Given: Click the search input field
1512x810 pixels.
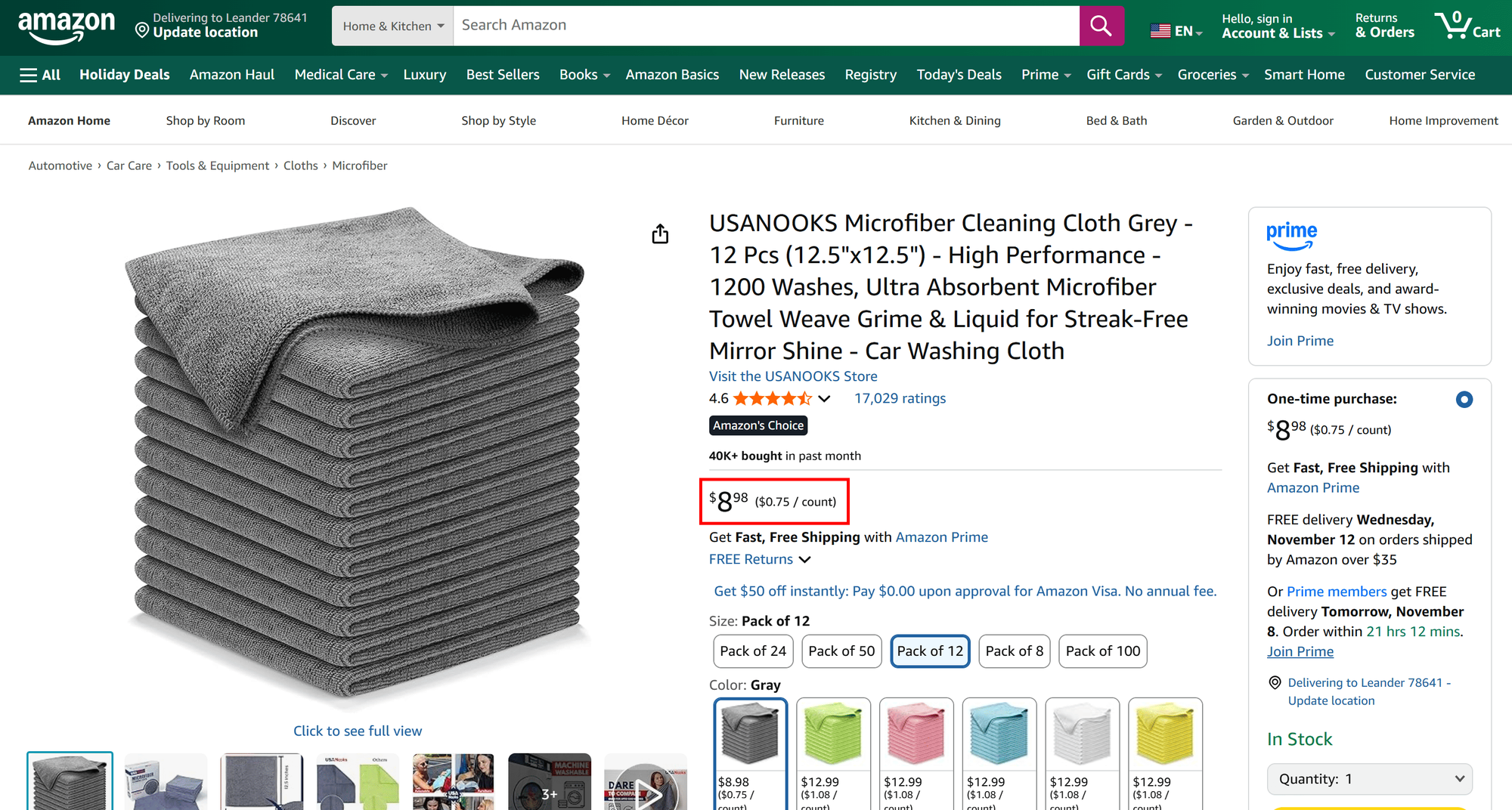Looking at the screenshot, I should [756, 25].
